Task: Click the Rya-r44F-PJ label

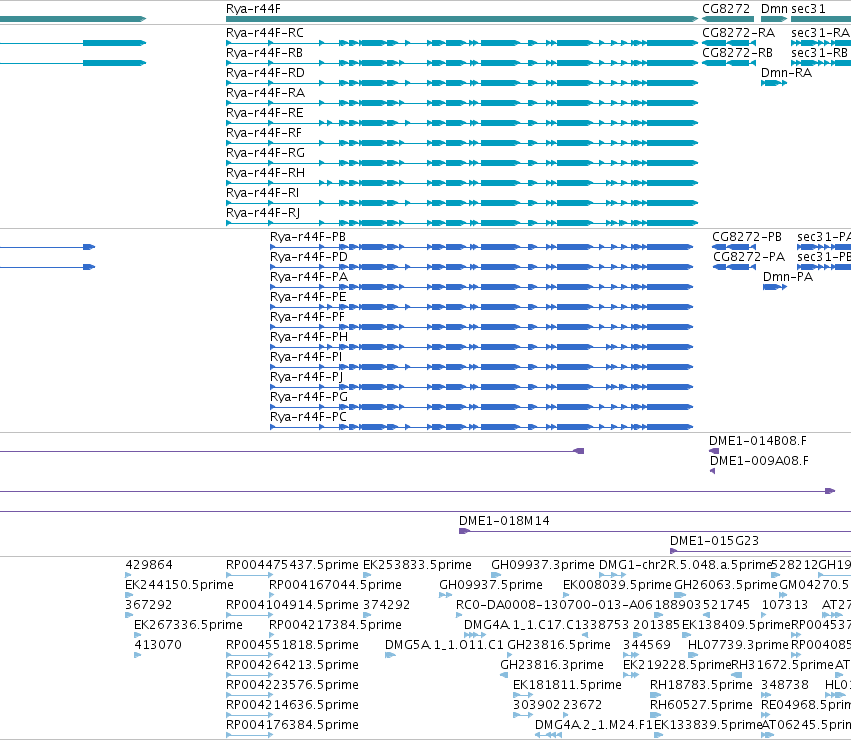Action: 307,377
